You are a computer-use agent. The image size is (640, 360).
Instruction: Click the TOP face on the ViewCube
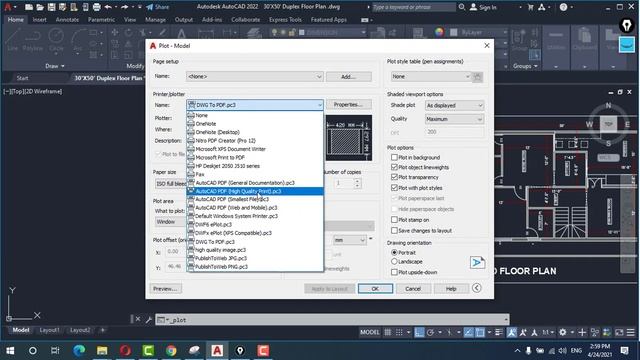[608, 124]
